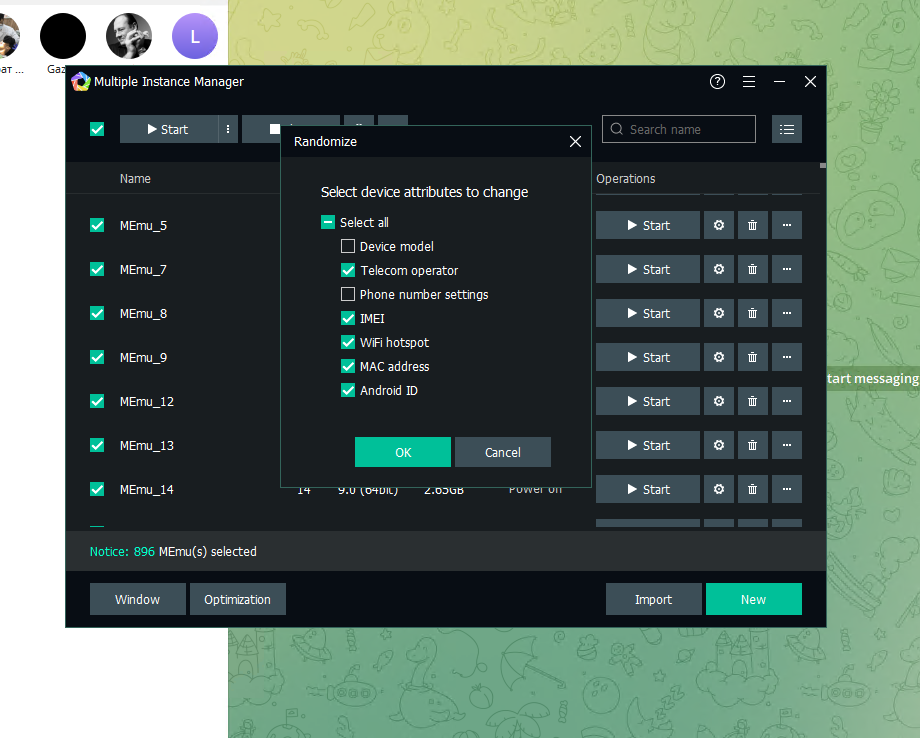Uncheck the Android ID checkbox
Viewport: 920px width, 738px height.
click(348, 391)
